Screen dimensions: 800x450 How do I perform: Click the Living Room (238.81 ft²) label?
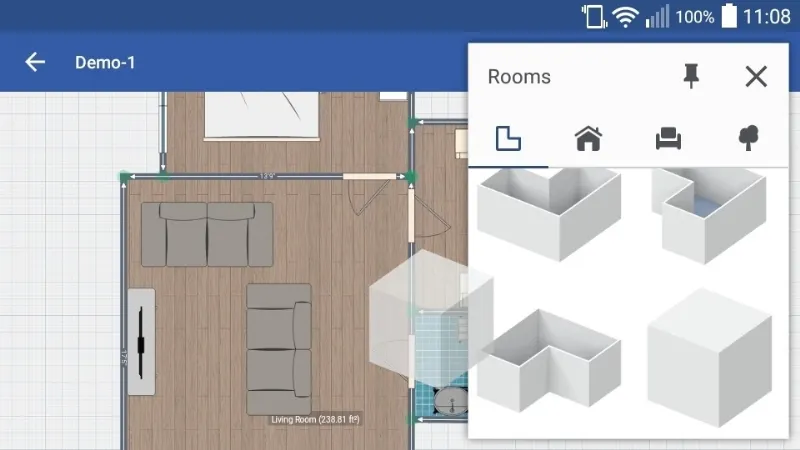coord(315,419)
